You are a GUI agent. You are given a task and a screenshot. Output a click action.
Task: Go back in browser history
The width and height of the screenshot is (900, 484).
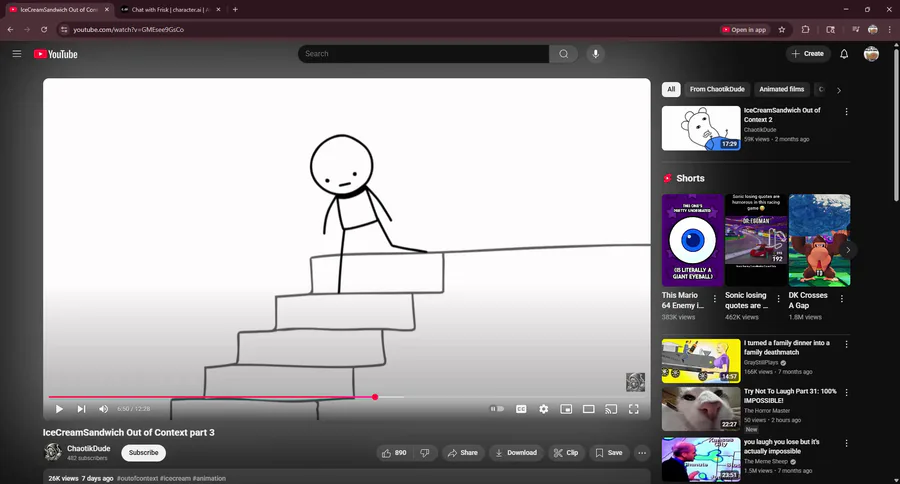click(10, 29)
